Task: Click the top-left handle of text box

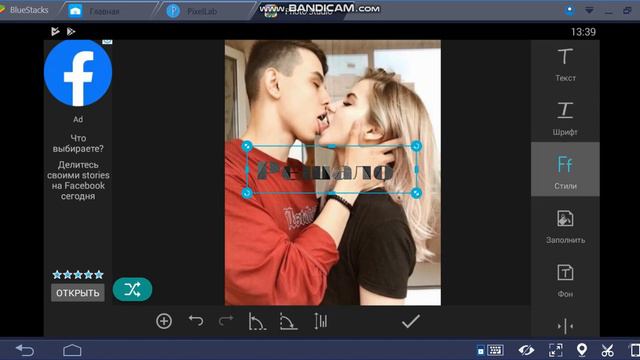Action: 247,146
